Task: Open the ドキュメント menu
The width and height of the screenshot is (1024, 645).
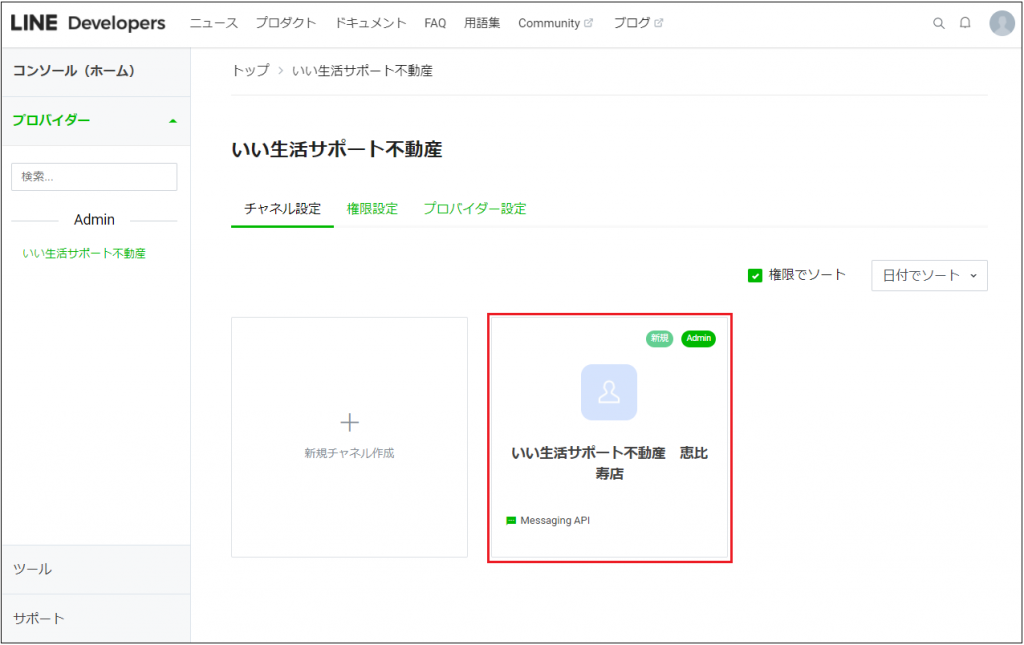Action: (x=370, y=23)
